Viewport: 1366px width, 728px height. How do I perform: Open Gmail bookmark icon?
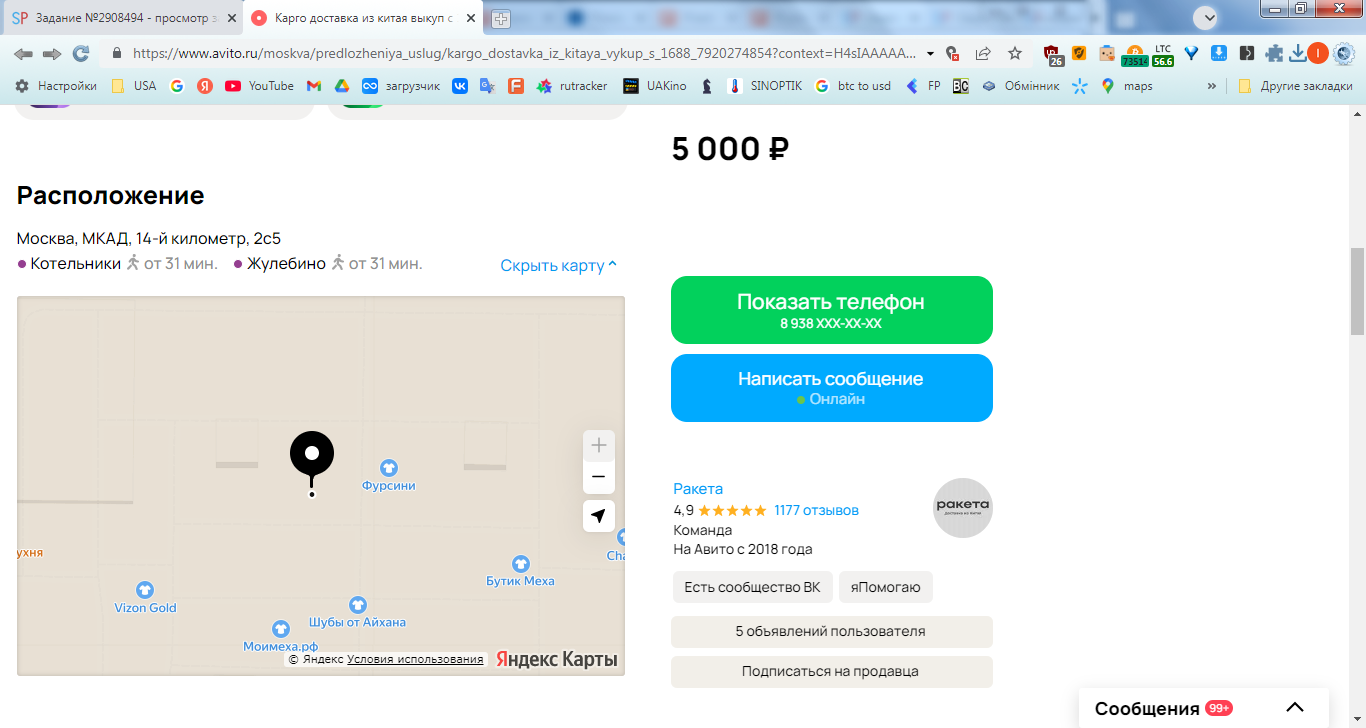click(314, 86)
